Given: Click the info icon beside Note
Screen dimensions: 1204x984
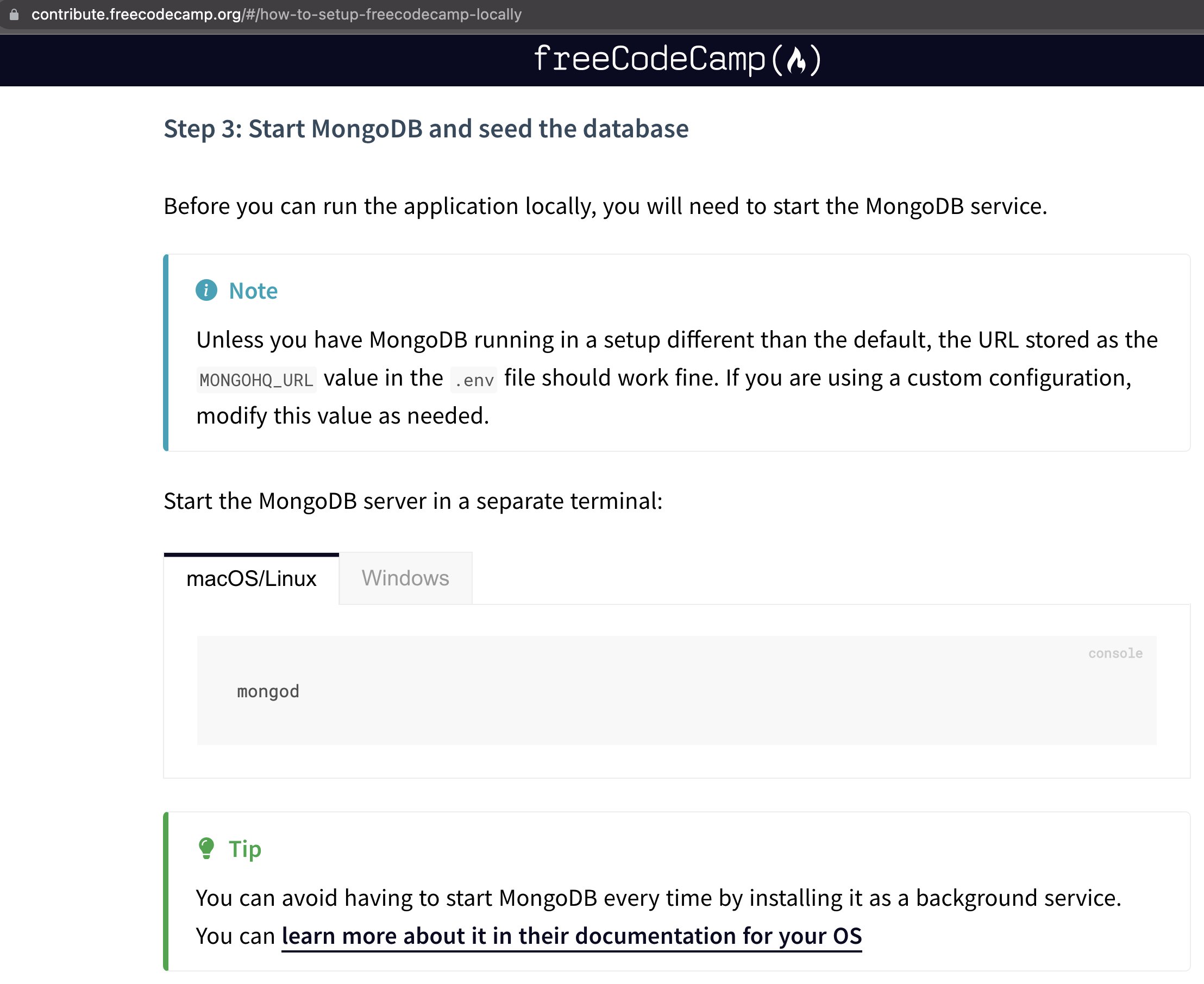Looking at the screenshot, I should click(x=206, y=291).
